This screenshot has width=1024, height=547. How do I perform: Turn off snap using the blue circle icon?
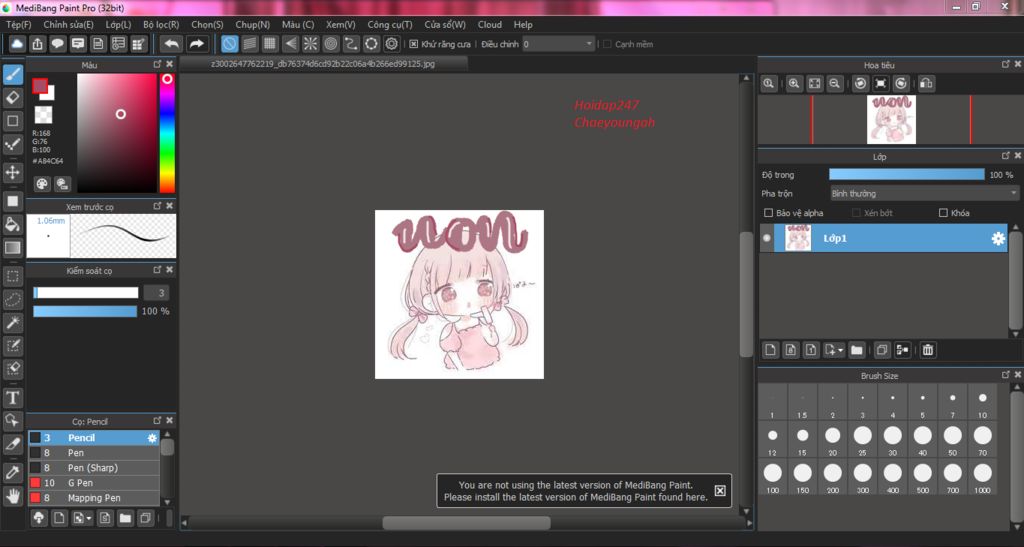229,44
